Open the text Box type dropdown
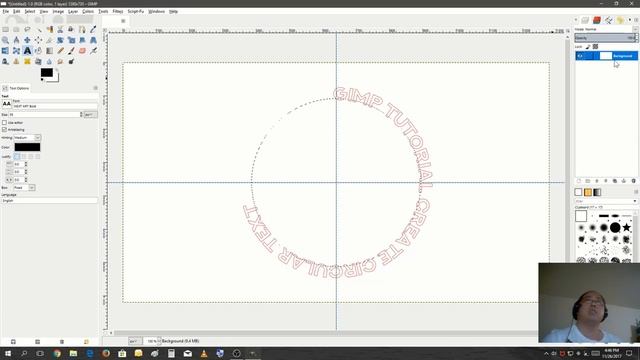This screenshot has height=360, width=640. tap(24, 188)
